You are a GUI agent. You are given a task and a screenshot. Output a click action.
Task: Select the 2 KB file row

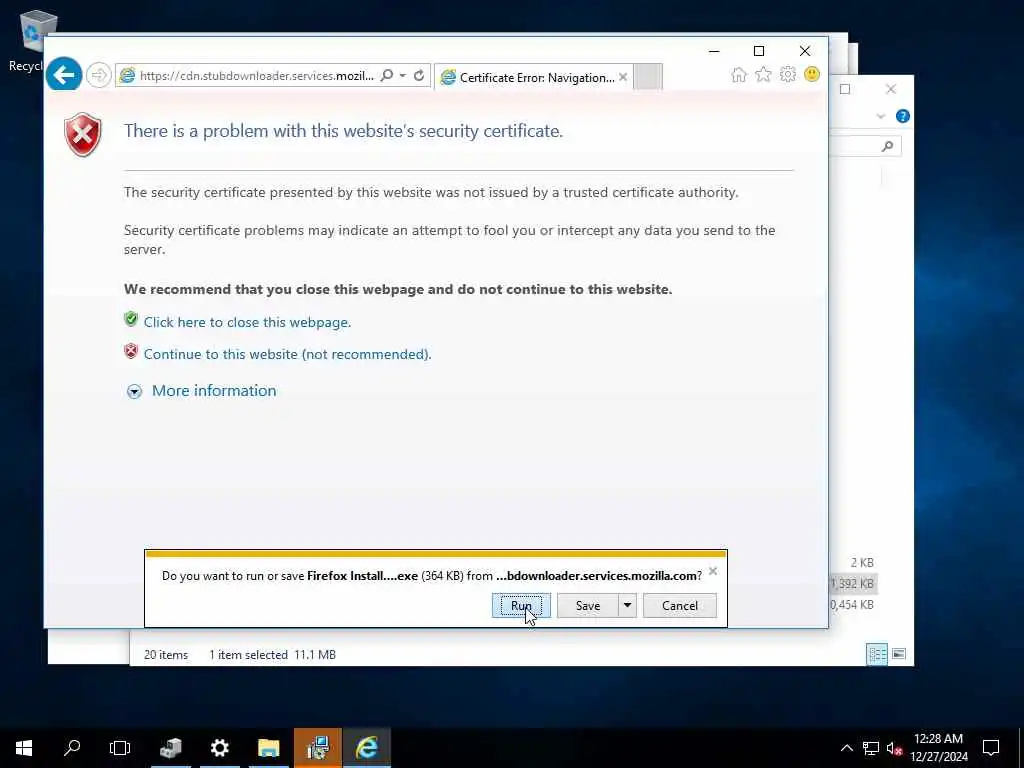coord(862,562)
